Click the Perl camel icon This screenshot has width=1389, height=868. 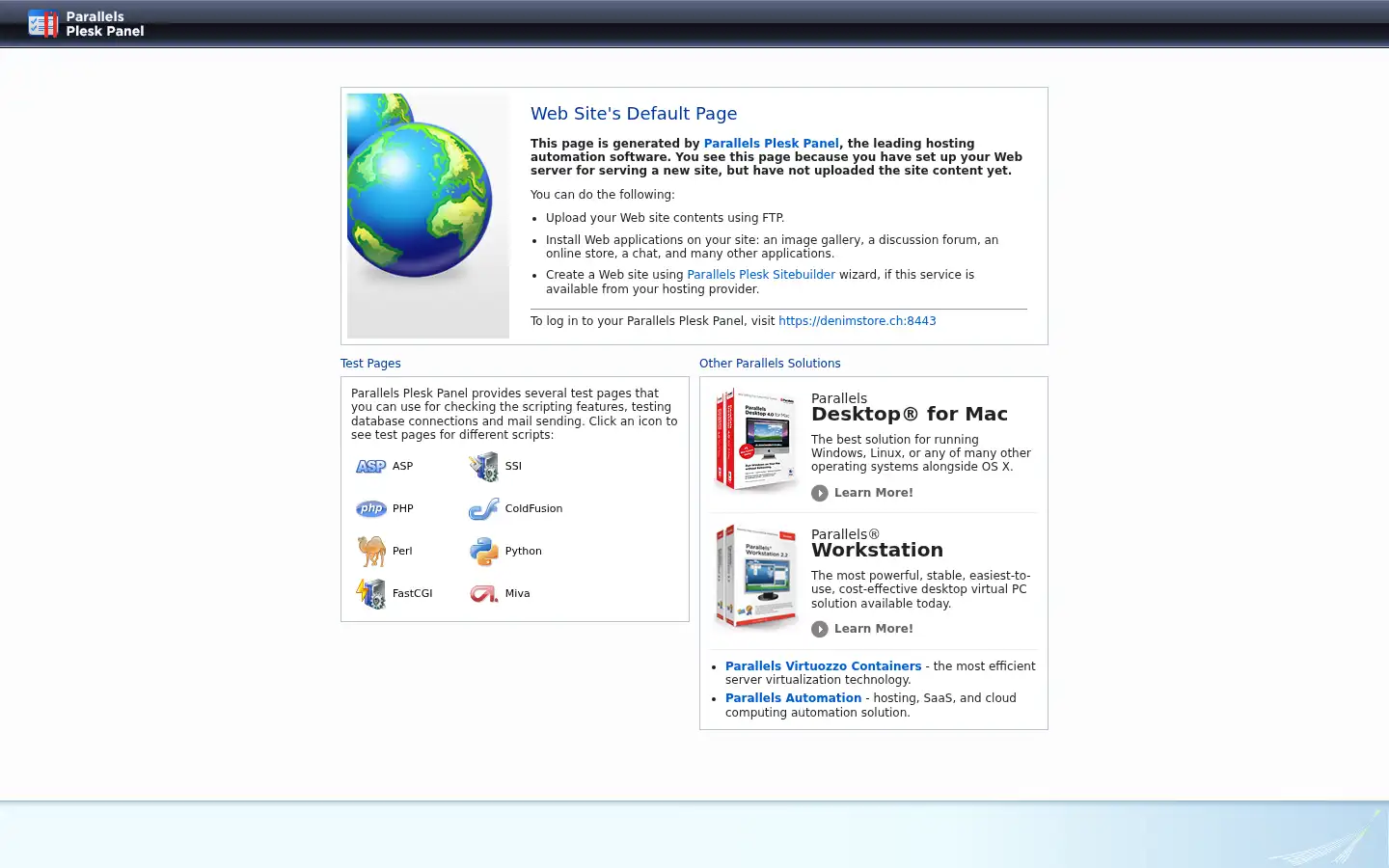(371, 552)
